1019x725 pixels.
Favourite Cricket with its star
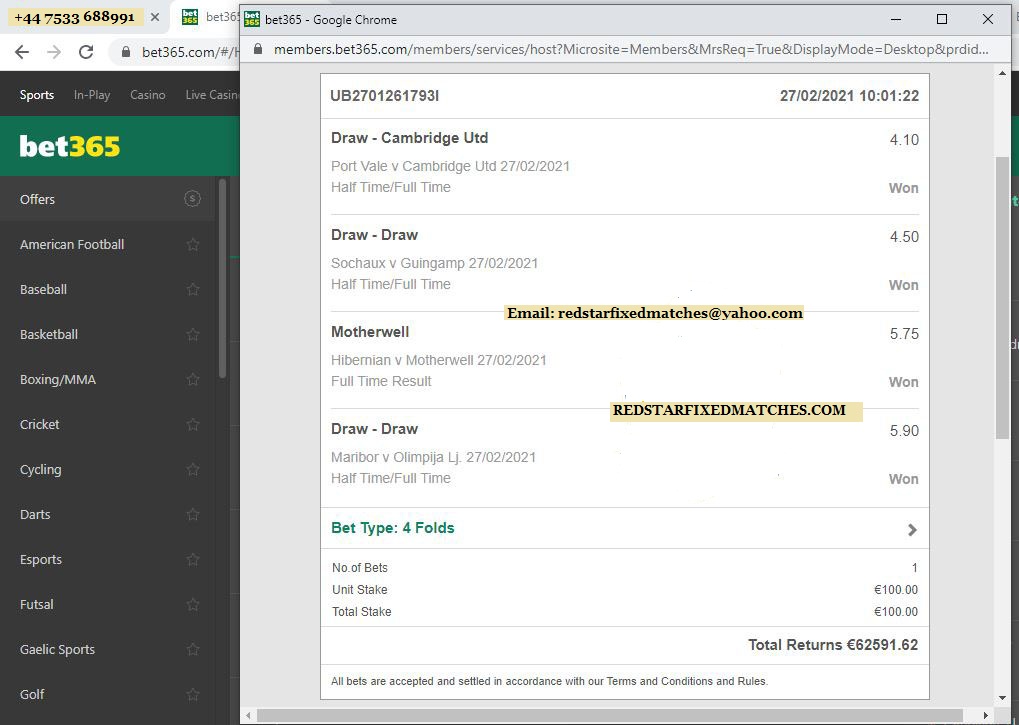click(x=193, y=424)
